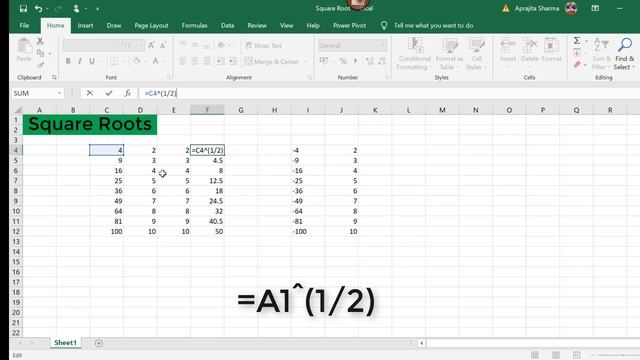Click Merge & Center
This screenshot has width=640, height=360.
272,62
